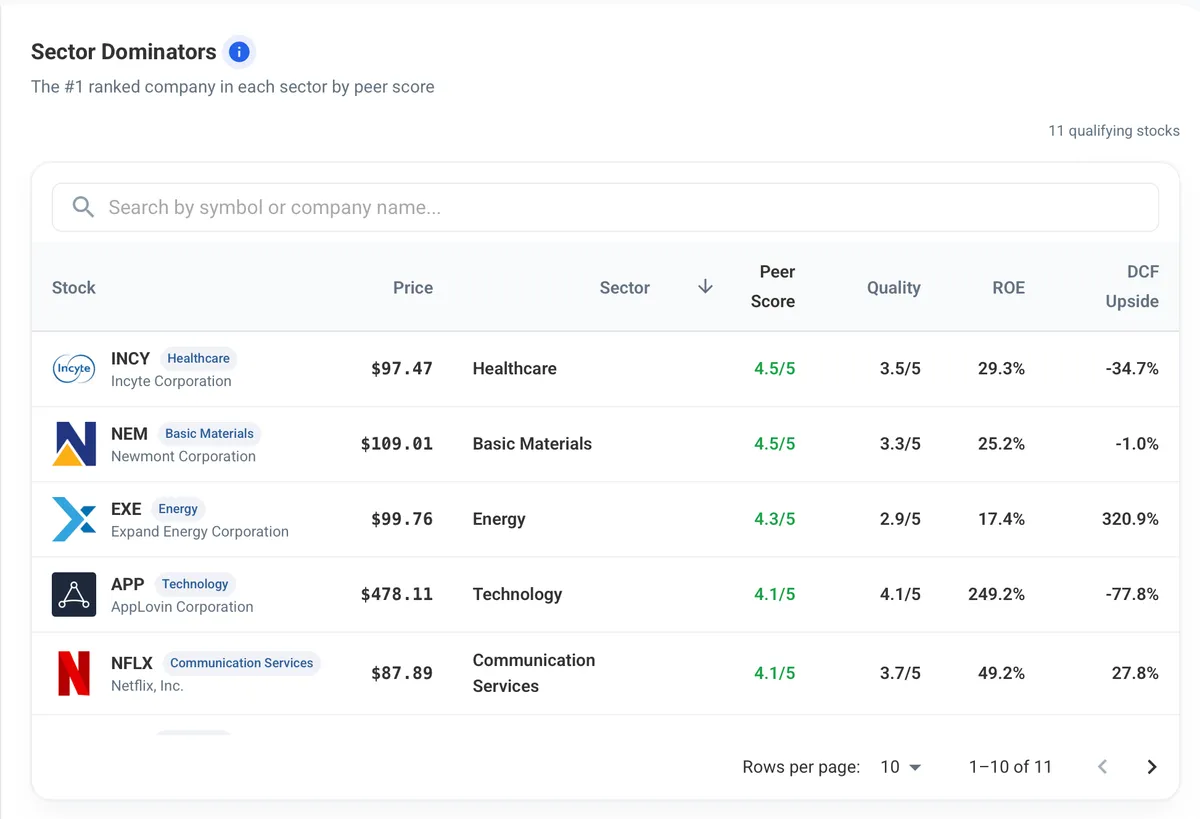1200x819 pixels.
Task: Click the previous page arrow
Action: click(1103, 767)
